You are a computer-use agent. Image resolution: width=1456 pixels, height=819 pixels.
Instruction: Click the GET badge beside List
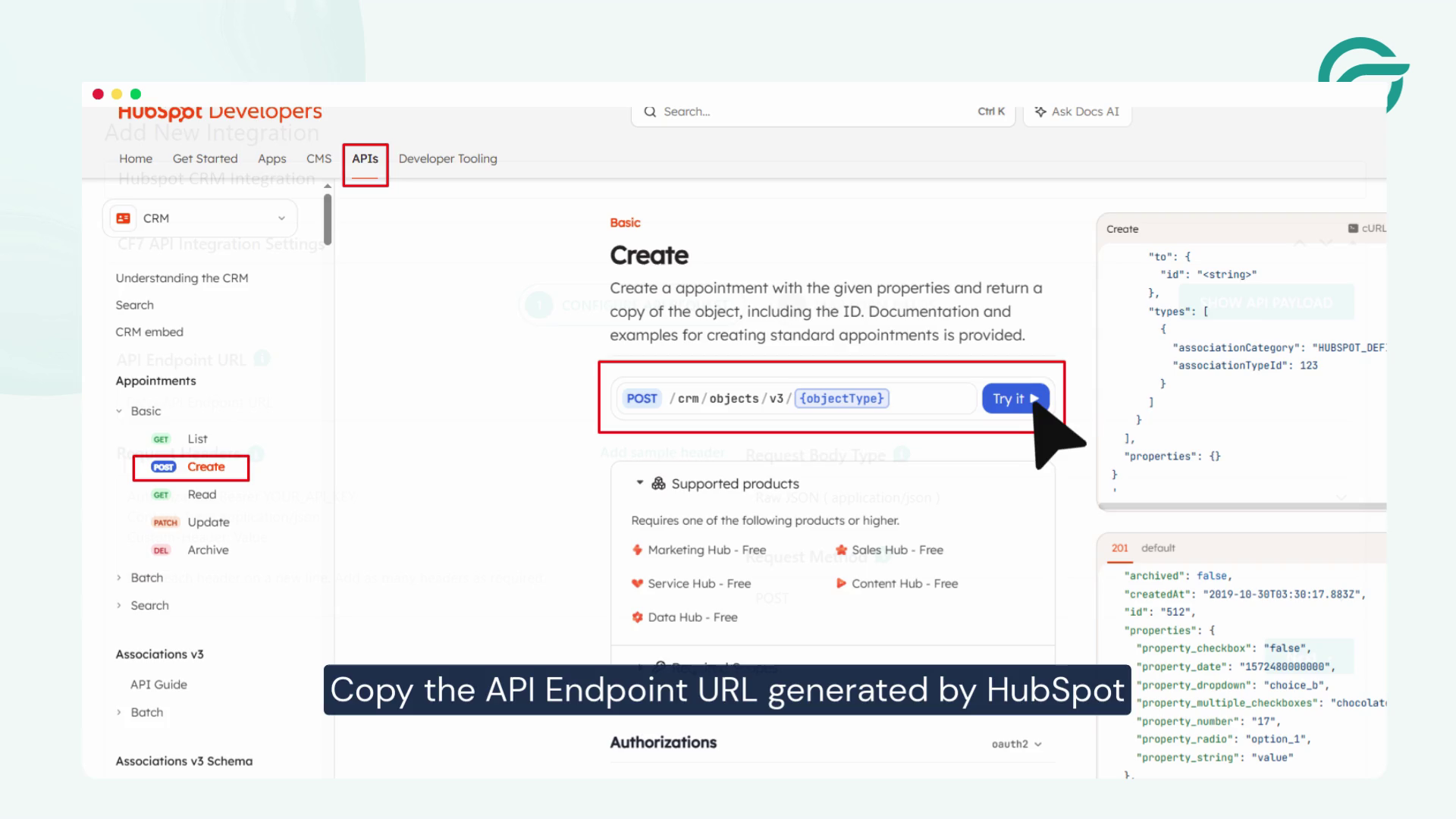pos(161,439)
